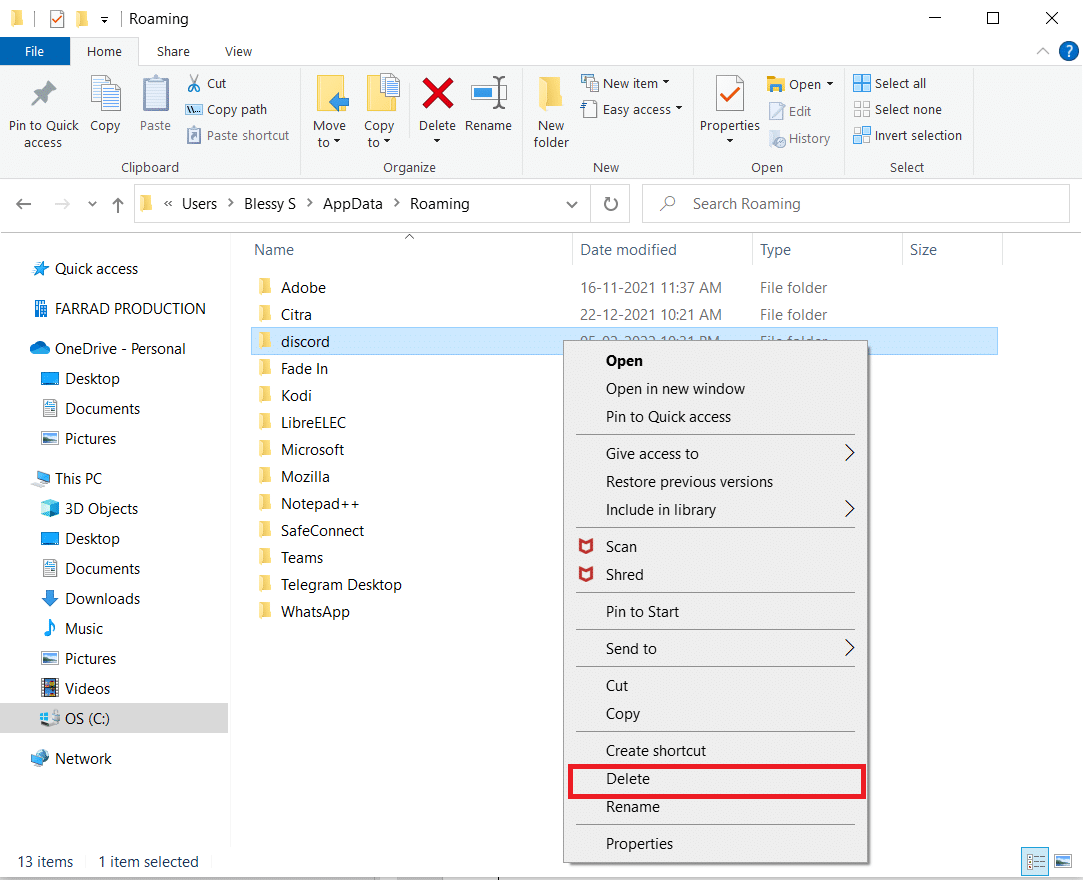The height and width of the screenshot is (880, 1083).
Task: Click Select all in the ribbon
Action: (x=890, y=83)
